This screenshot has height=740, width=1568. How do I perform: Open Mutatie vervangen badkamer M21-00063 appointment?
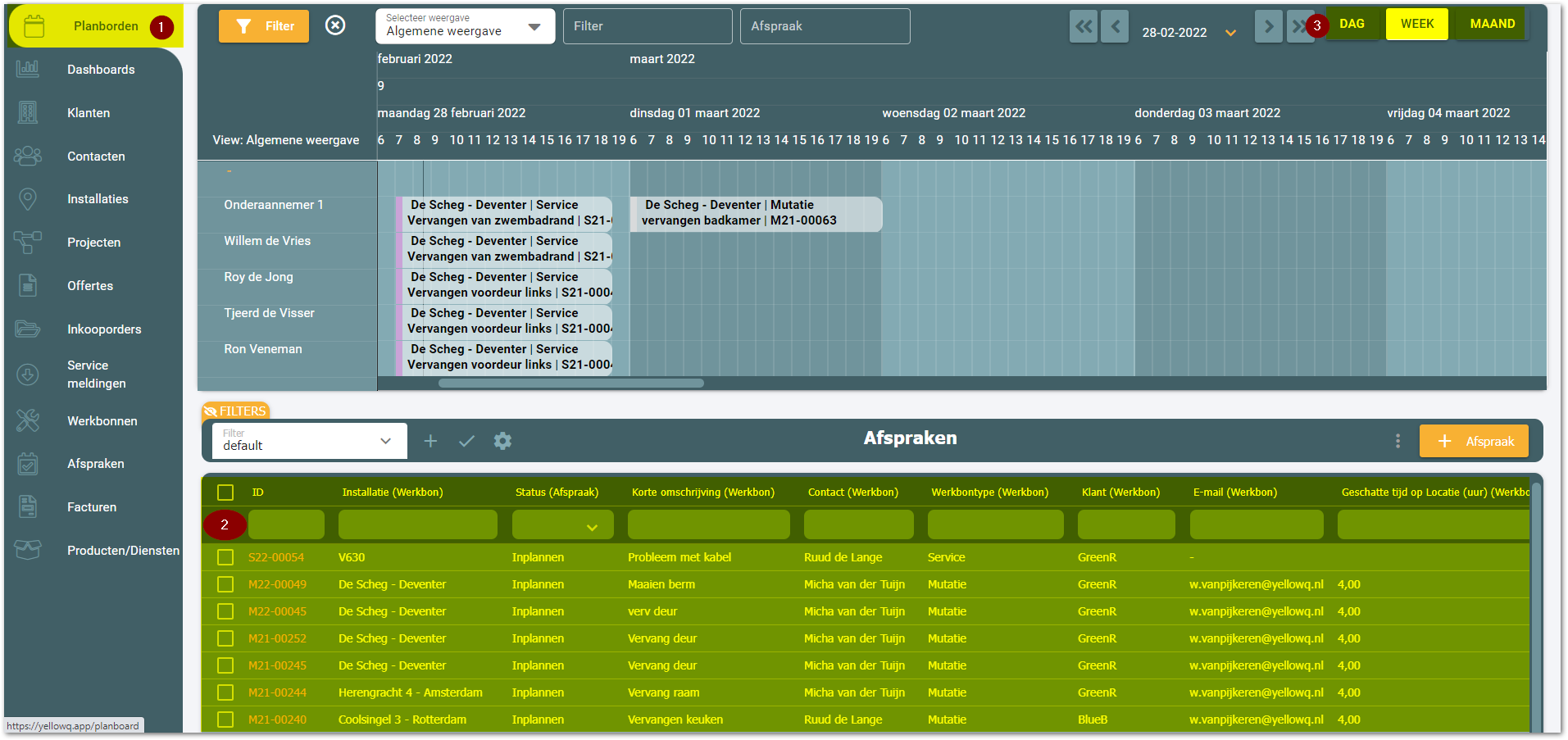756,213
